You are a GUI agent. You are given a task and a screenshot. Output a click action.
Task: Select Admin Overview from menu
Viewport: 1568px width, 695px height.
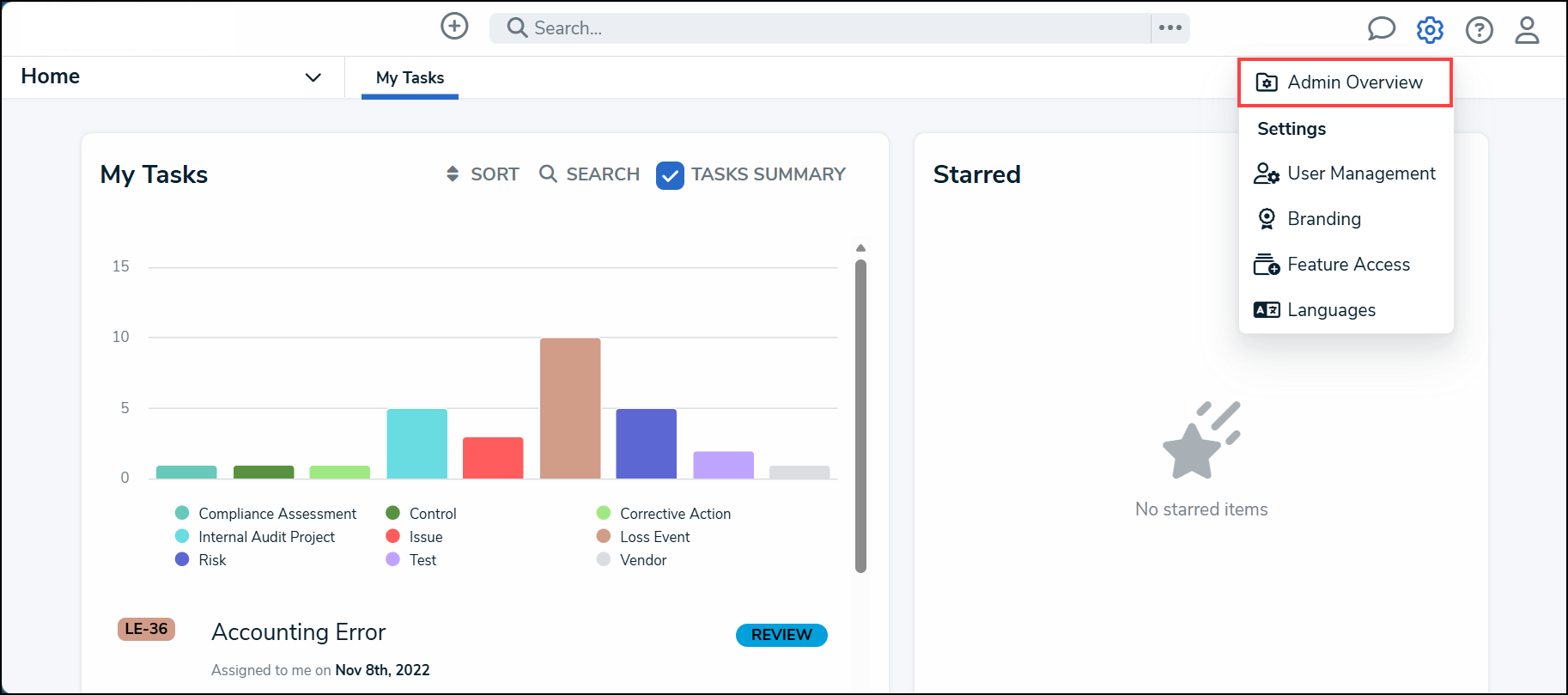pyautogui.click(x=1345, y=82)
